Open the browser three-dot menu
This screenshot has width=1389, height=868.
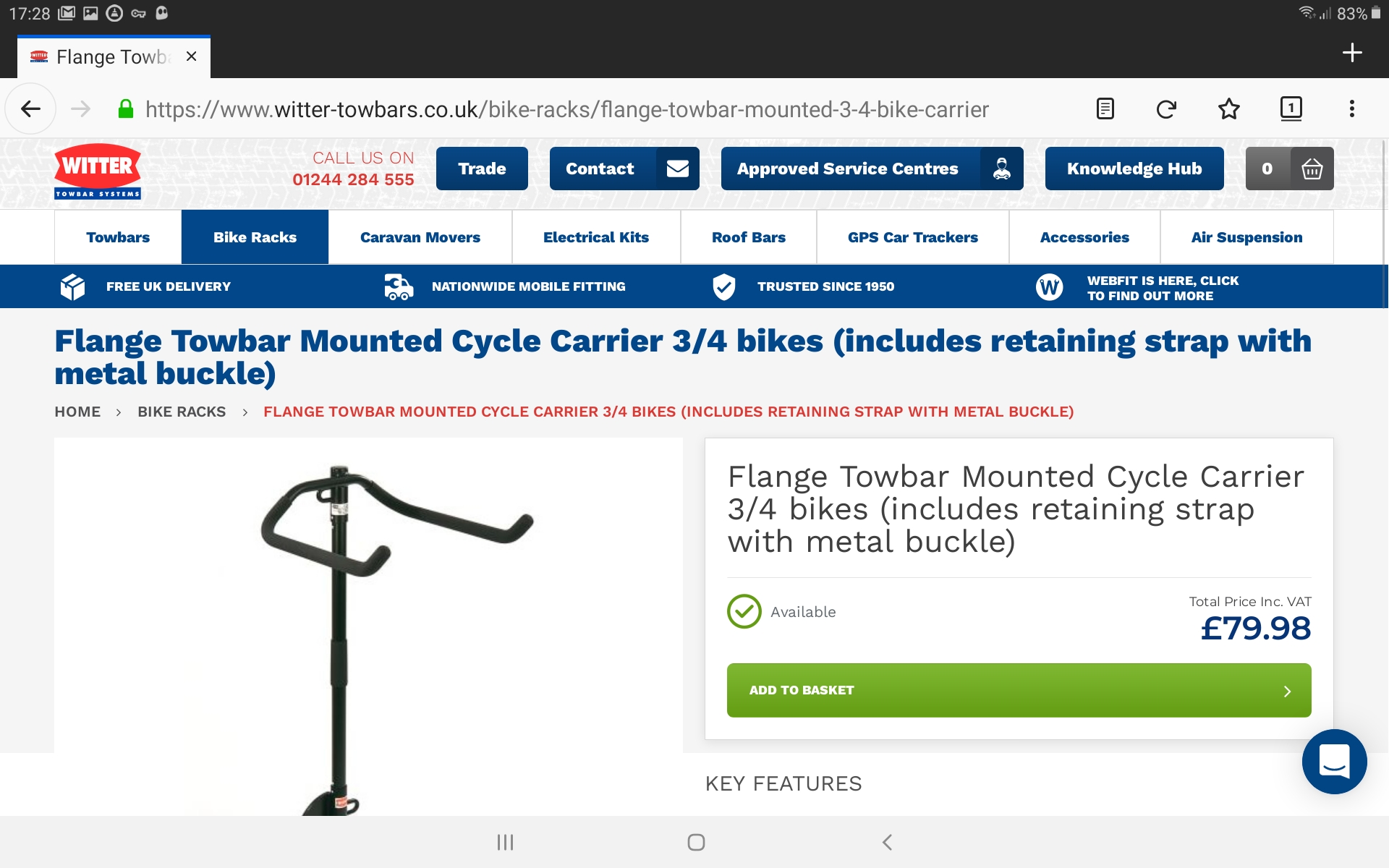(1351, 109)
